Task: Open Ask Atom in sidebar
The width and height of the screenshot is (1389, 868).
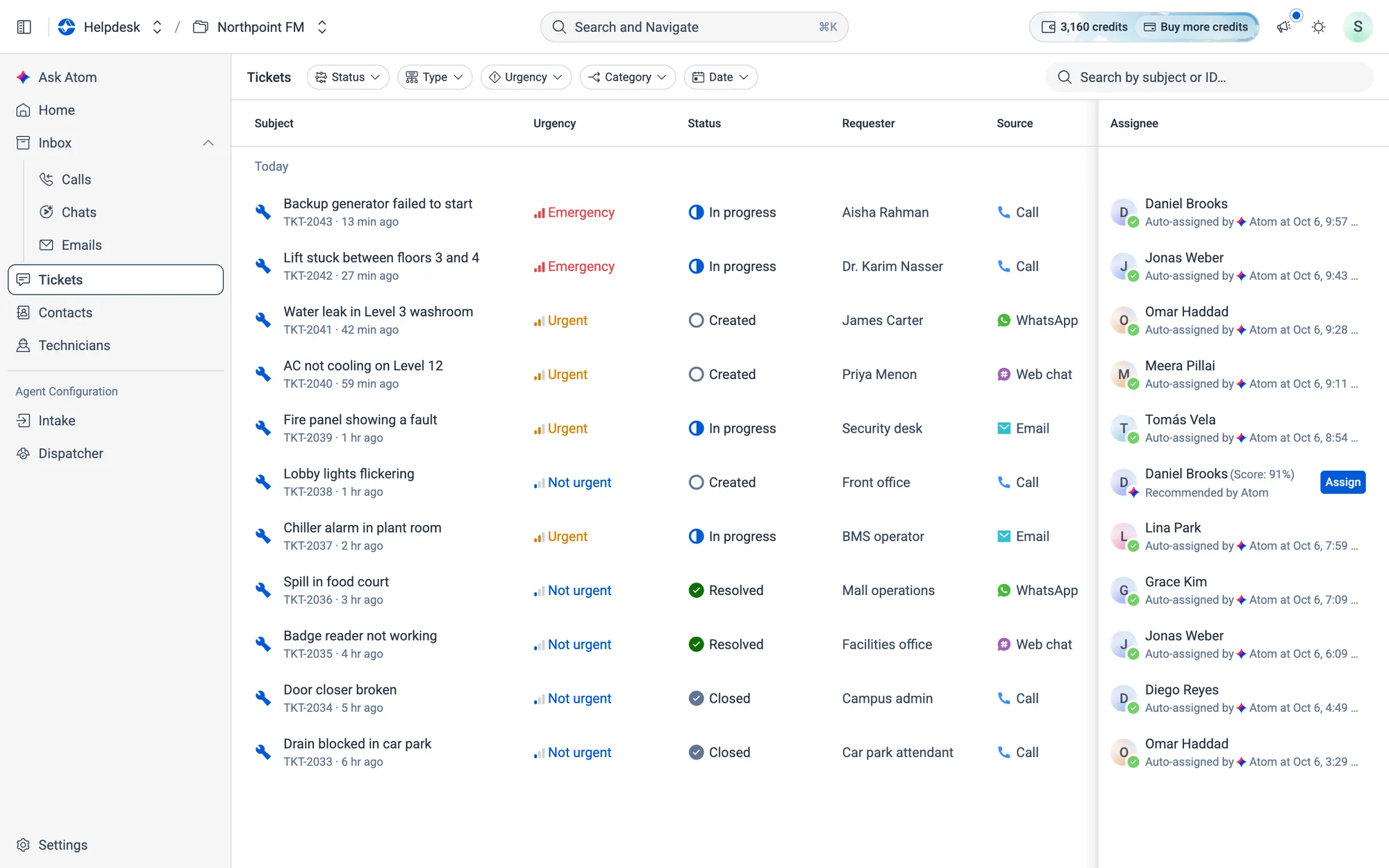Action: point(115,77)
